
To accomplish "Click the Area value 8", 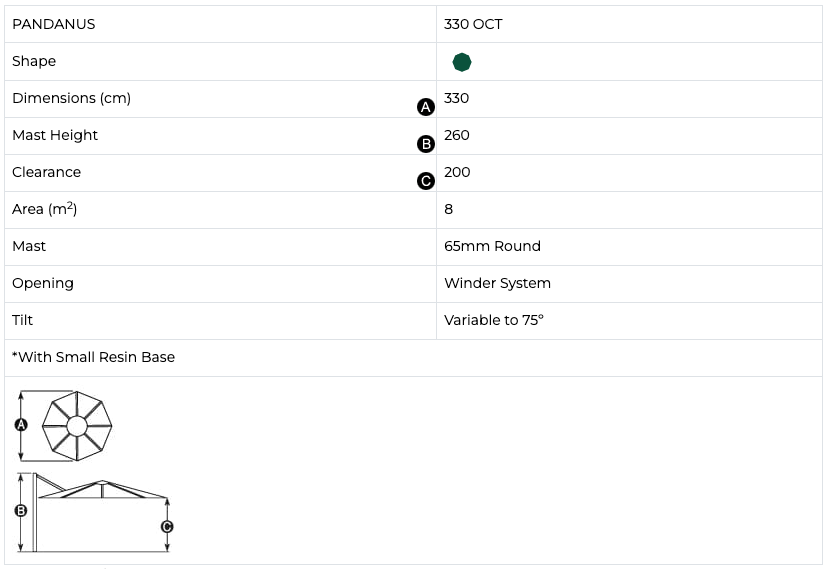I will (449, 209).
